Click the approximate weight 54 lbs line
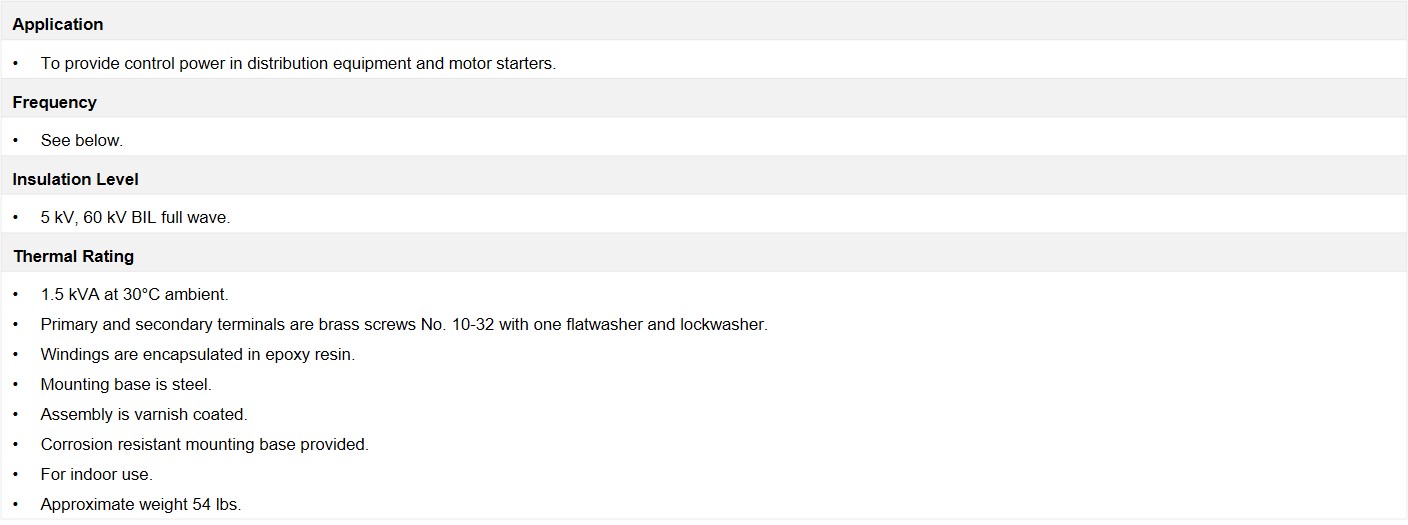The image size is (1408, 525). pyautogui.click(x=141, y=504)
